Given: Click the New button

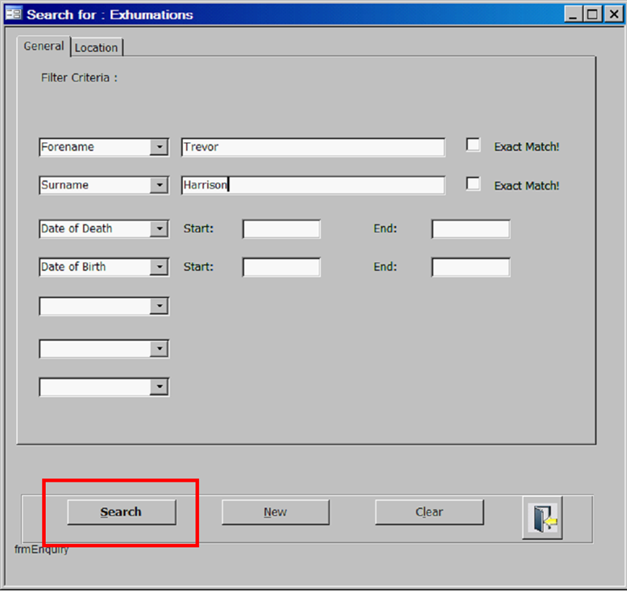Looking at the screenshot, I should pyautogui.click(x=275, y=512).
